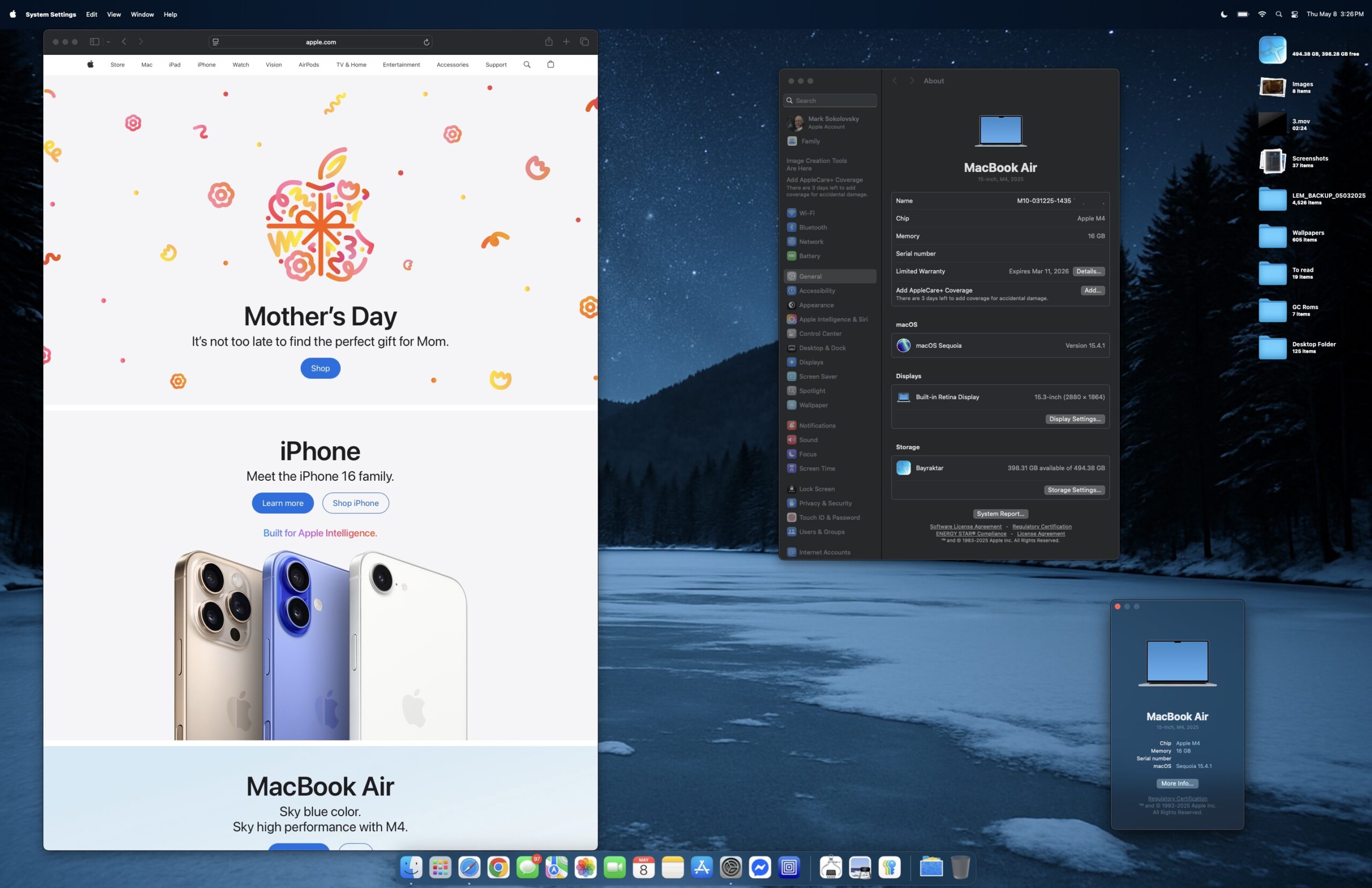1372x888 pixels.
Task: Click Add for AppleCare+ Coverage
Action: point(1092,290)
